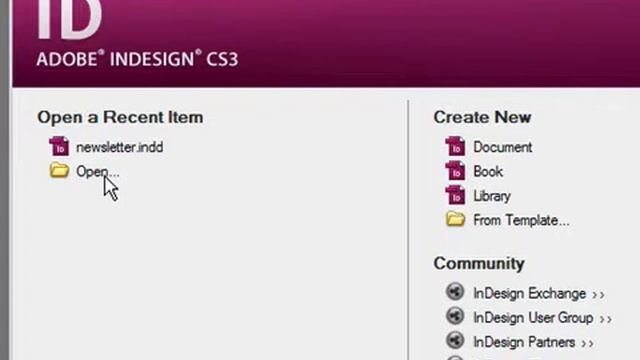This screenshot has width=640, height=360.
Task: Click the yellow folder icon beside Open...
Action: click(x=59, y=170)
